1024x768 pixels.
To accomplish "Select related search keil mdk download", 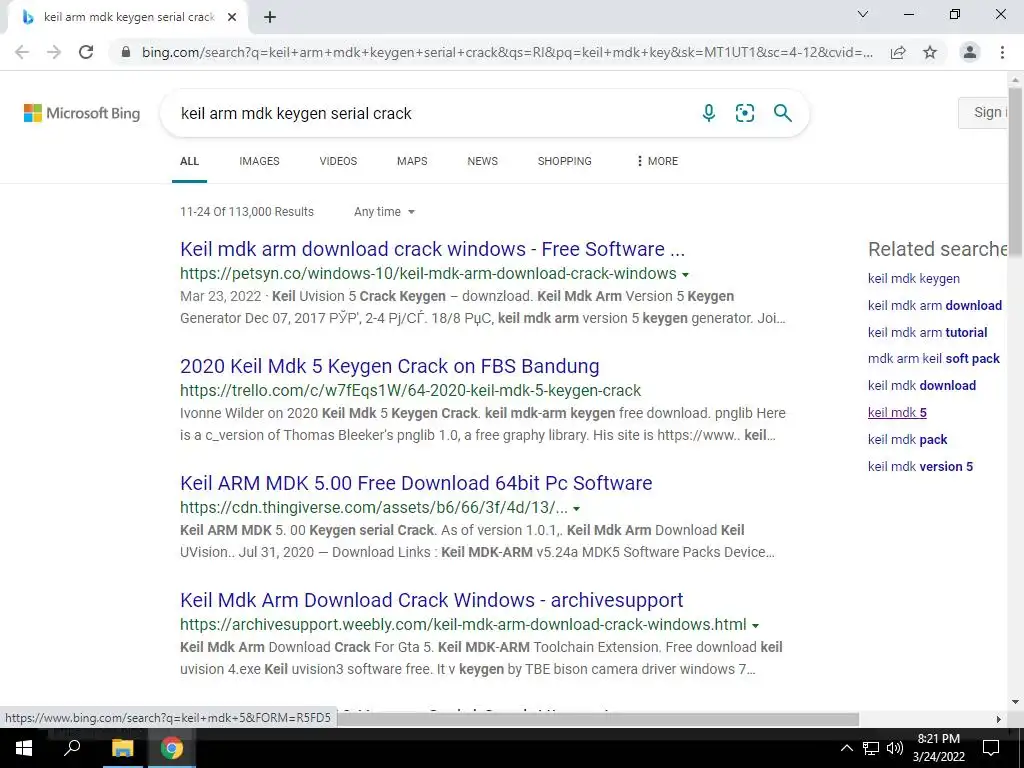I will pyautogui.click(x=921, y=385).
